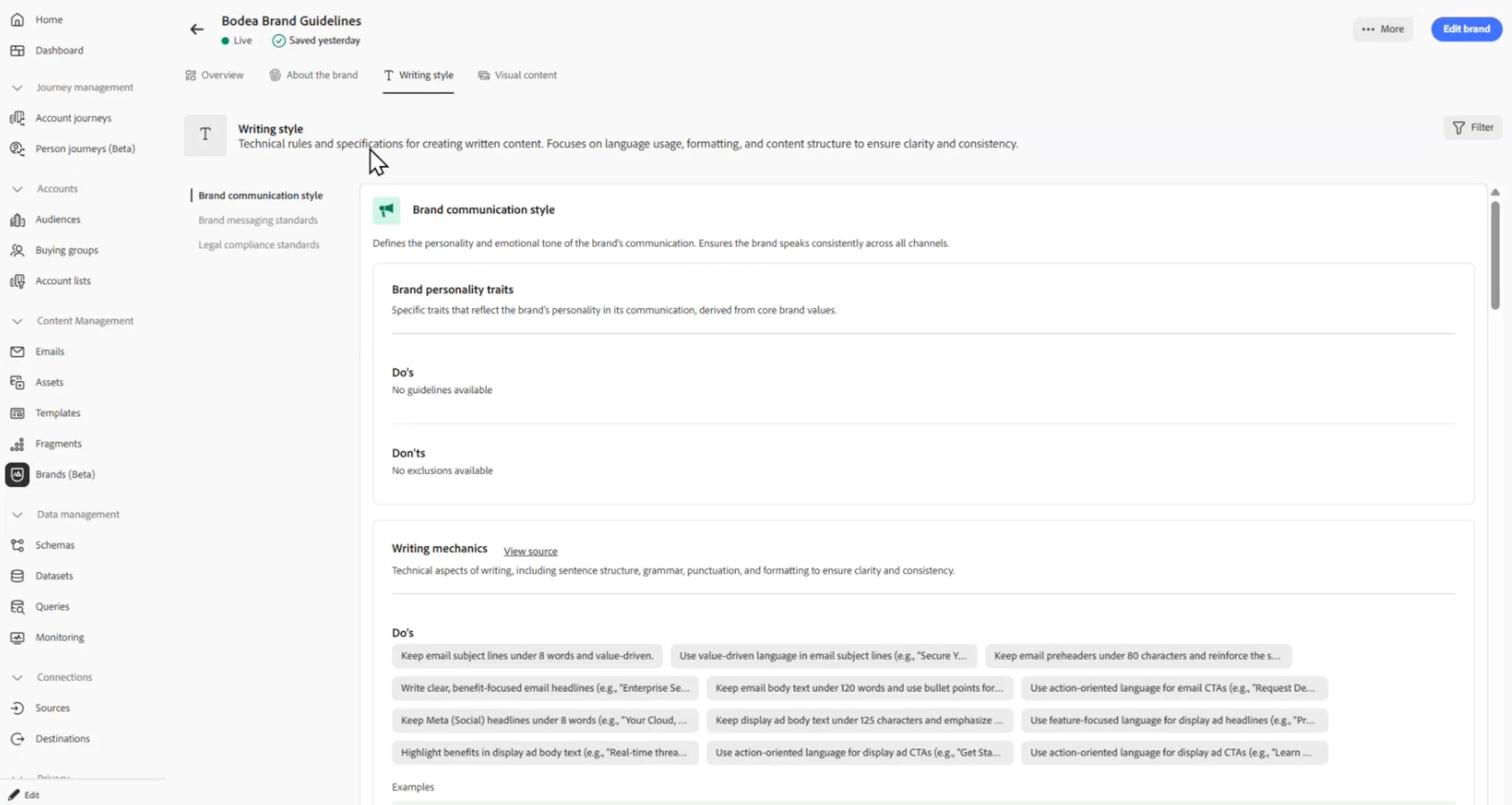Screen dimensions: 1512x805
Task: Collapse the Connections section chevron
Action: tap(17, 678)
